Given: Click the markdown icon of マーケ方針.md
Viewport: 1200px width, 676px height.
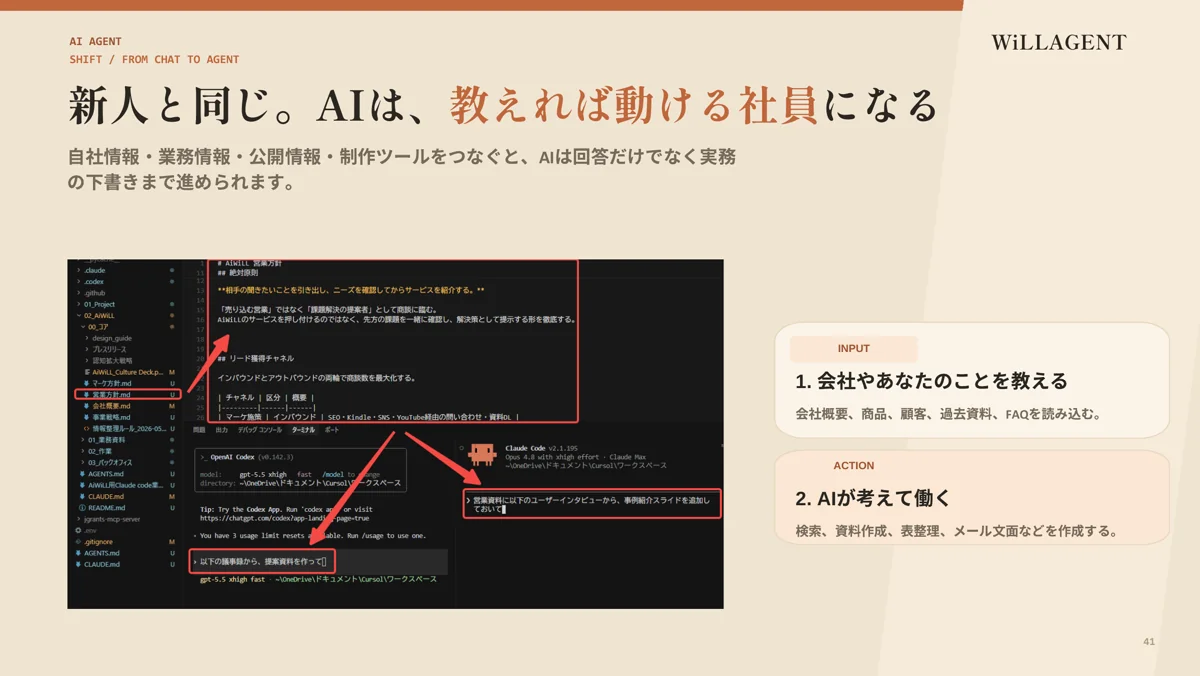Looking at the screenshot, I should click(86, 383).
